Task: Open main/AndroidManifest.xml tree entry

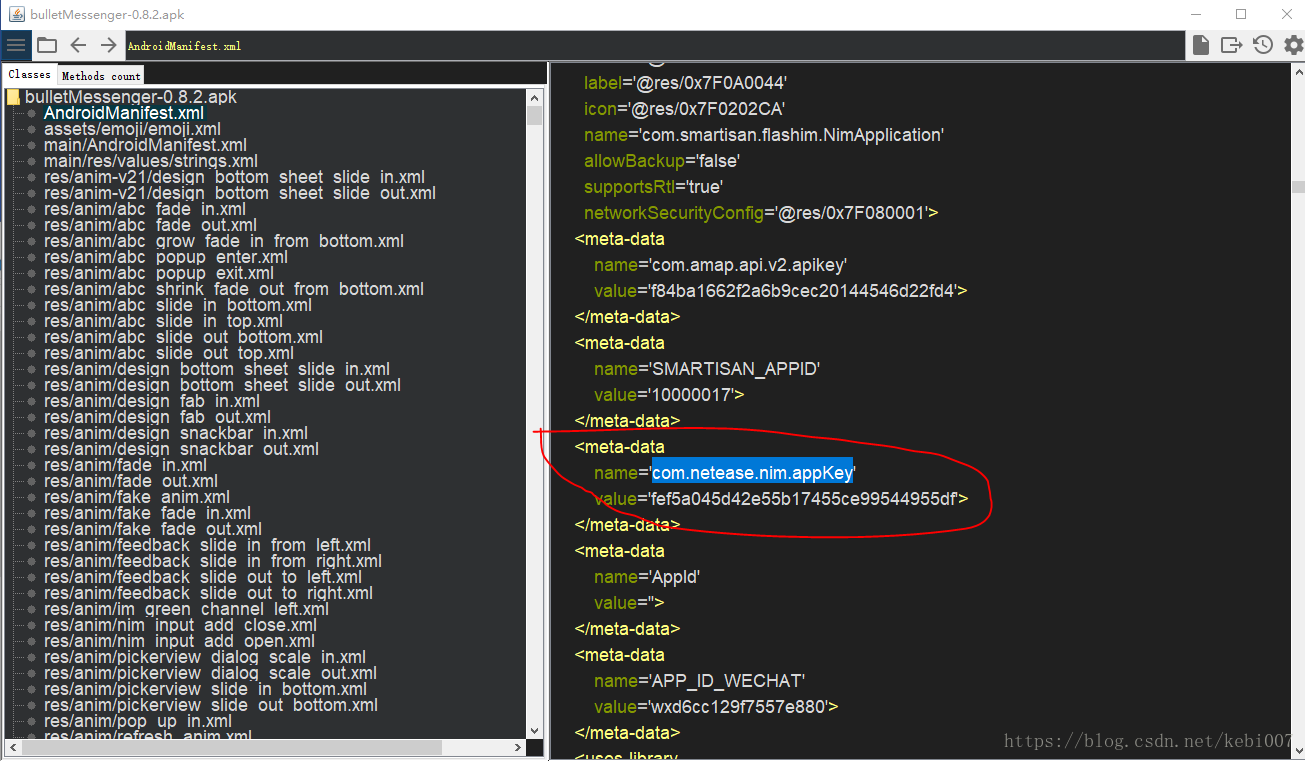Action: [x=145, y=145]
